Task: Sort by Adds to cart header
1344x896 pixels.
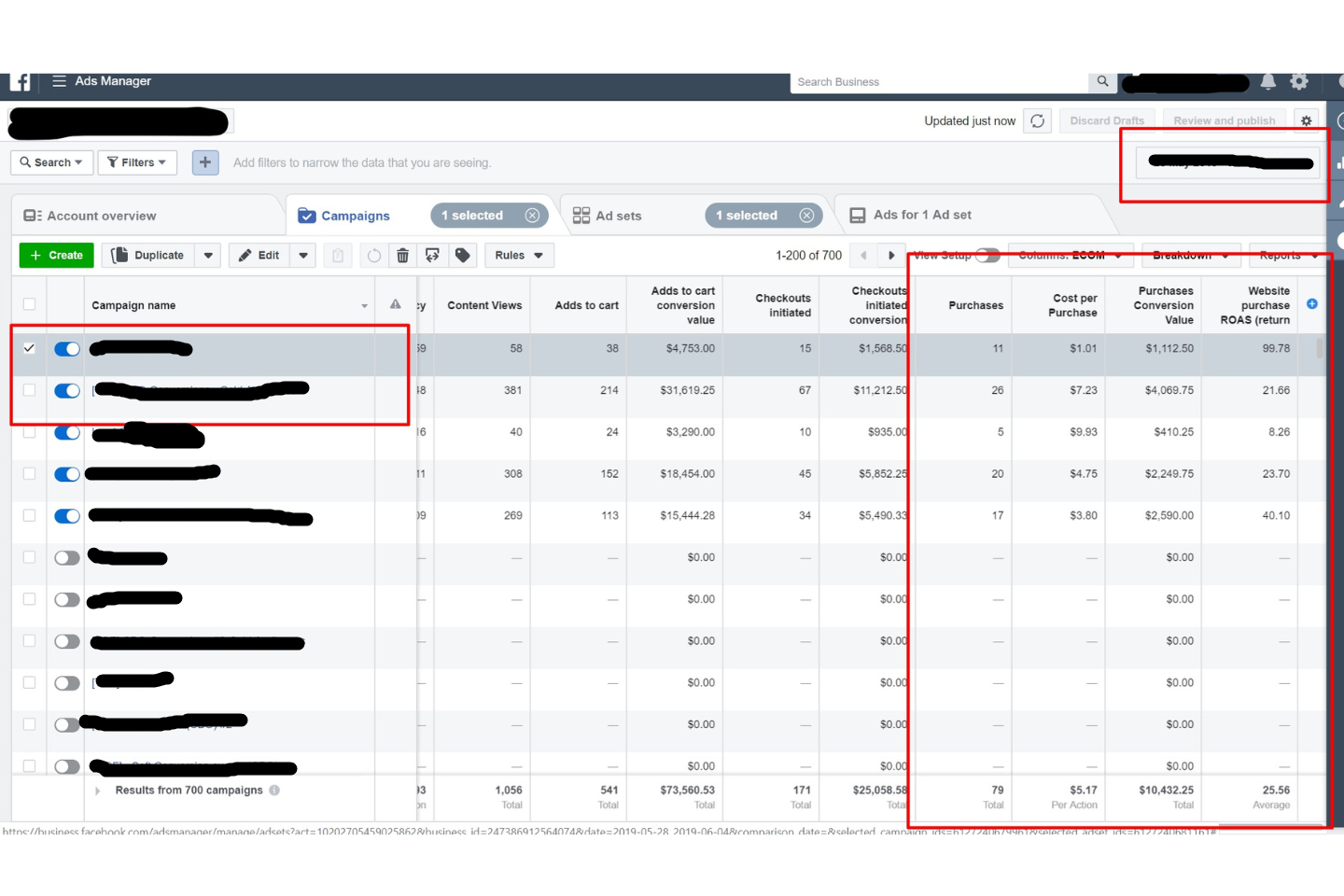Action: coord(586,305)
